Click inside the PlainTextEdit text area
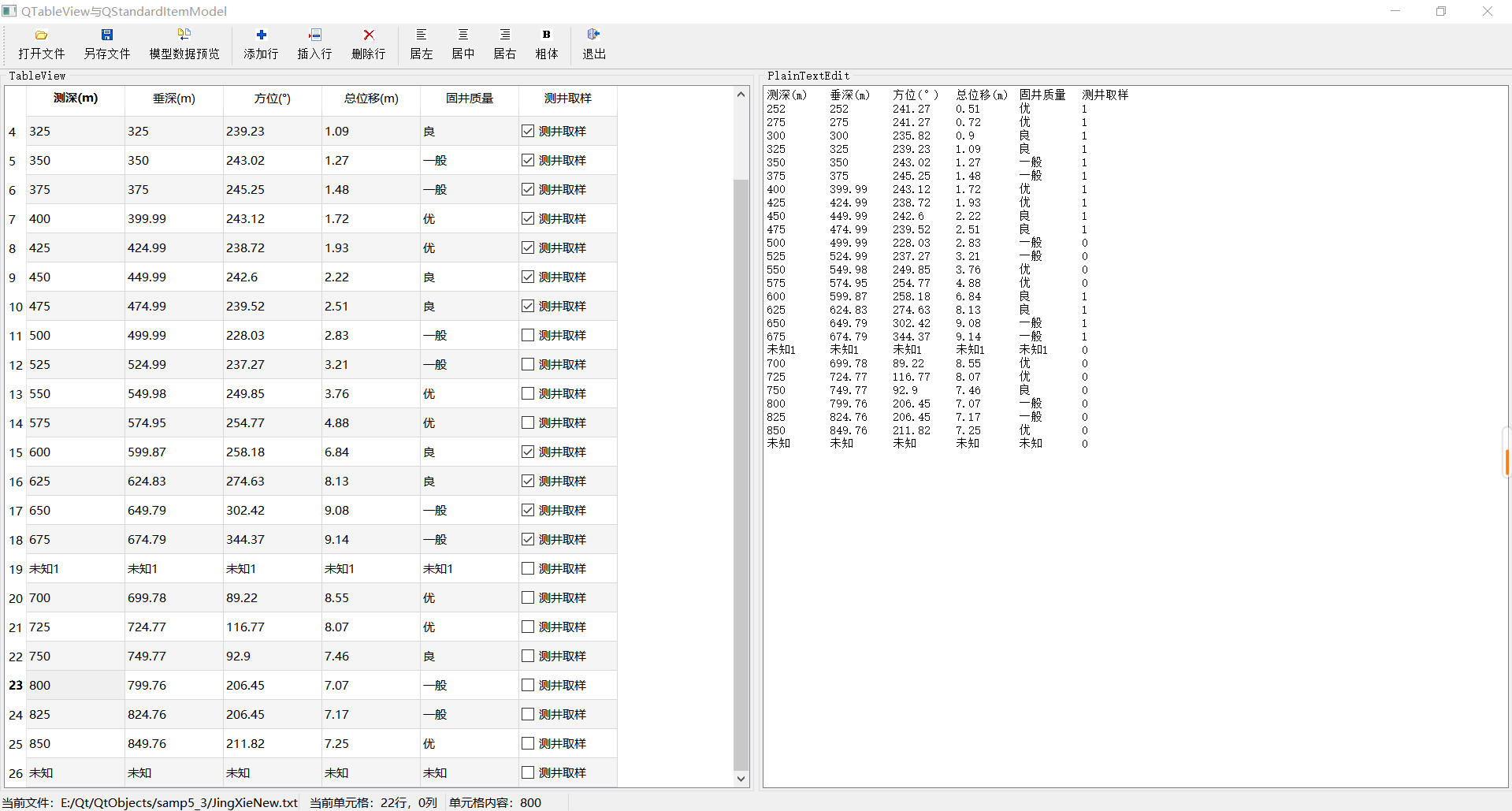 click(1135, 437)
